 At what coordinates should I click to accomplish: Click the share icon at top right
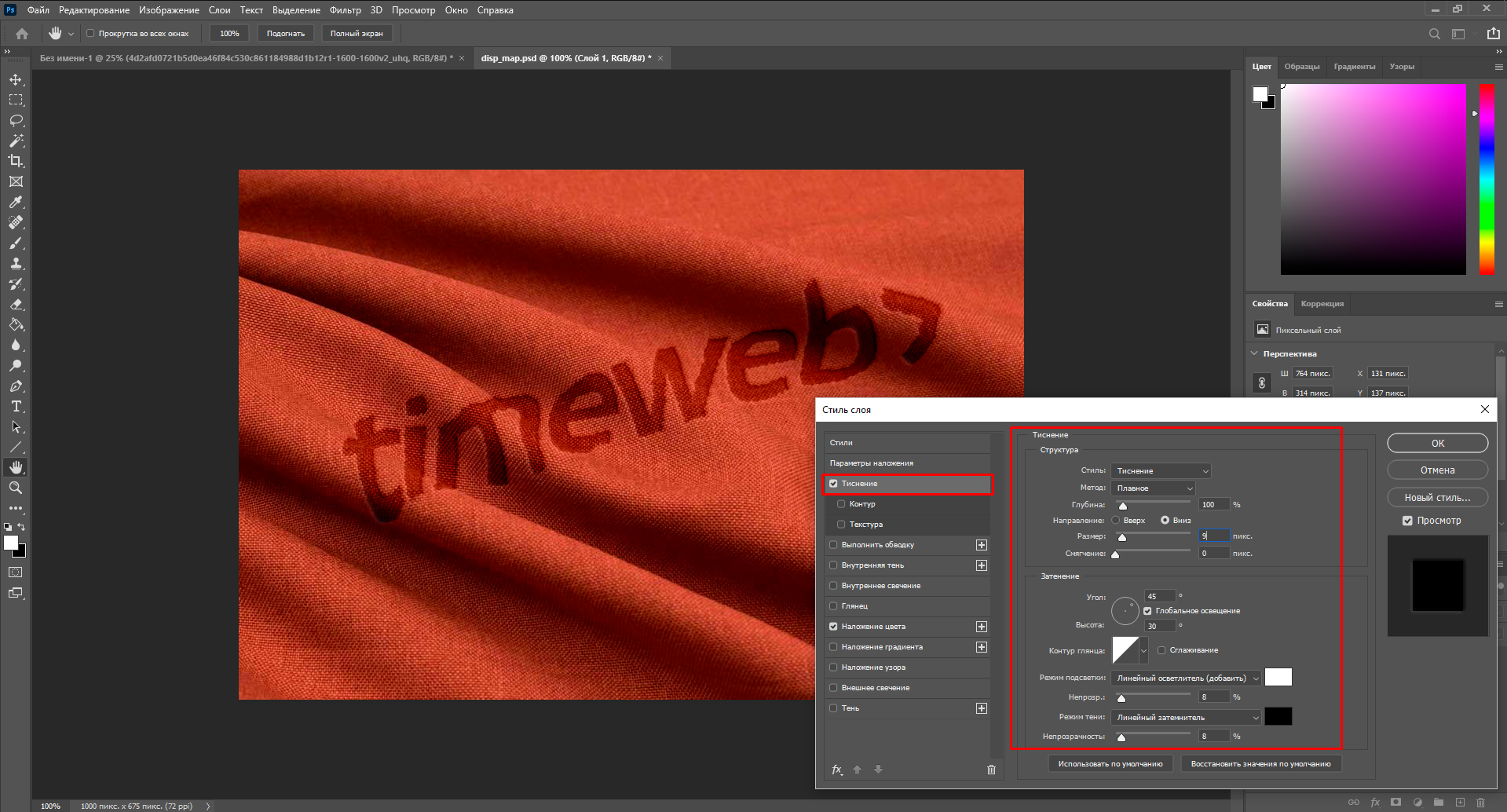pos(1493,34)
